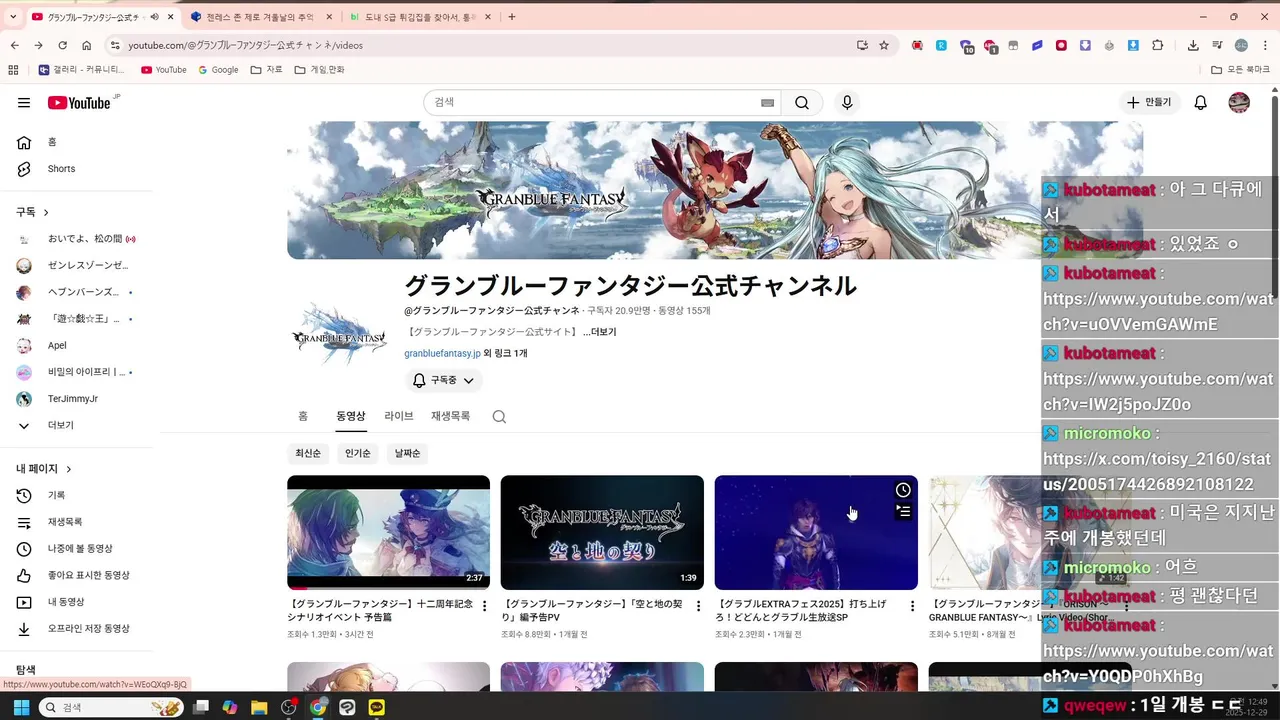Open the Google bookmark in bookmarks bar
Screen dimensions: 1280x720
pyautogui.click(x=218, y=70)
